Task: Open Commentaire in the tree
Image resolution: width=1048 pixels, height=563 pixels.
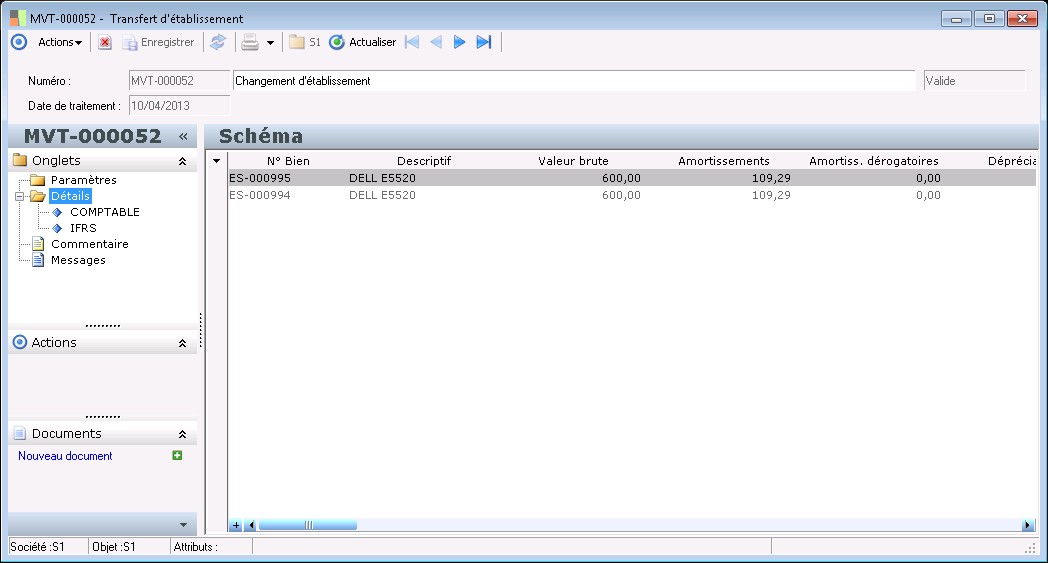Action: (x=90, y=244)
